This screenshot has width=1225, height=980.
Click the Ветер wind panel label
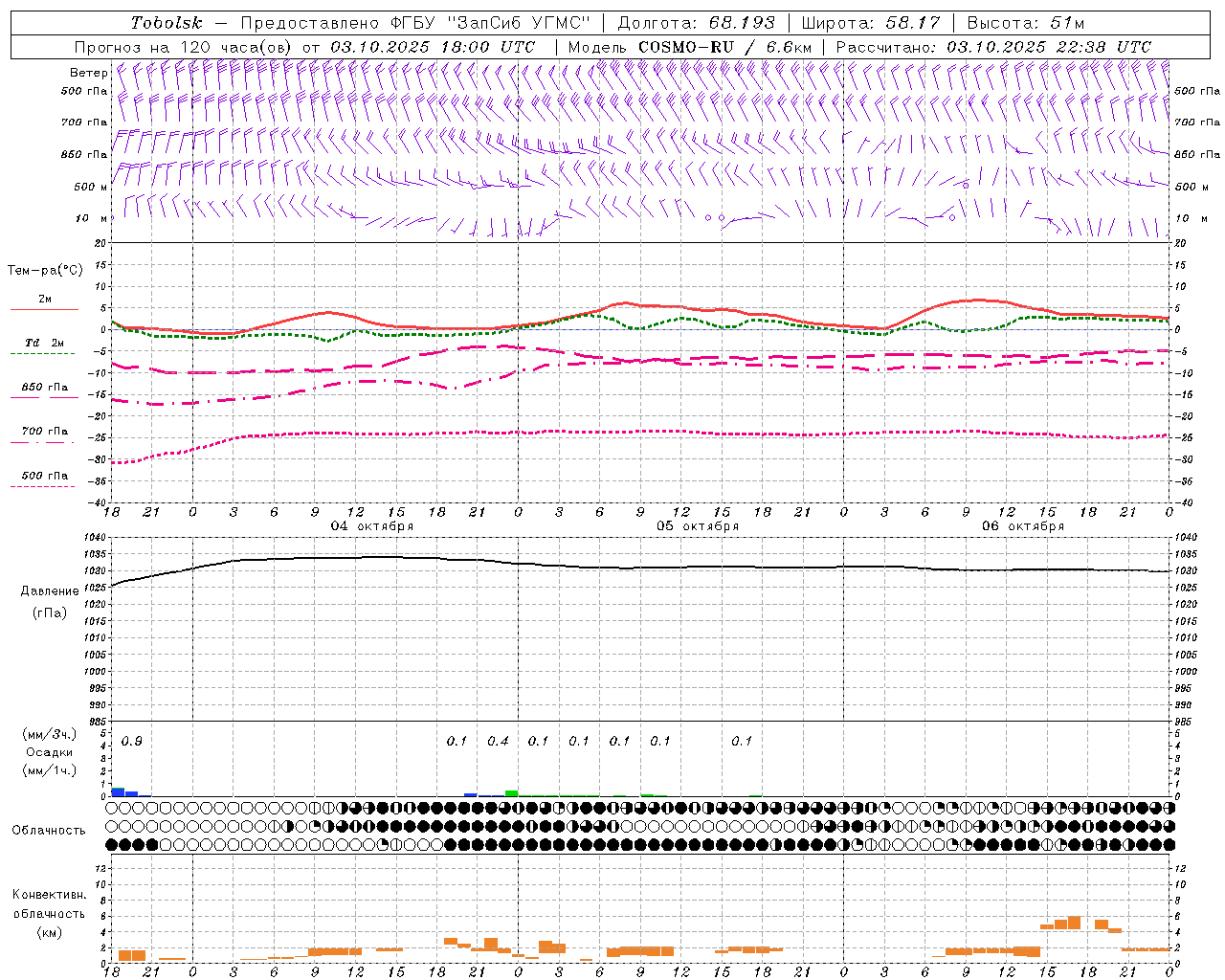pos(89,73)
